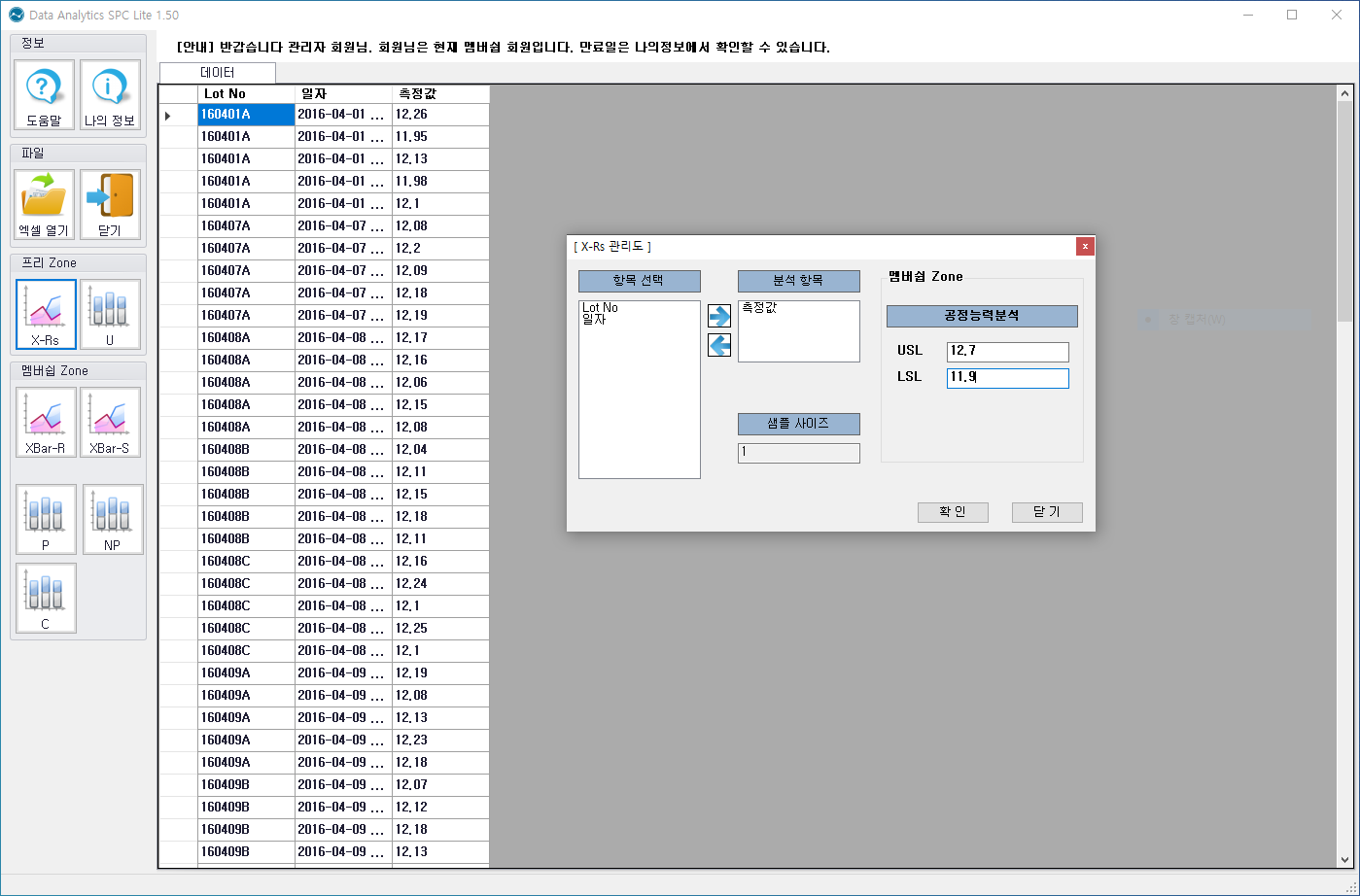Image resolution: width=1360 pixels, height=896 pixels.
Task: Select the NP chart icon
Action: click(113, 520)
